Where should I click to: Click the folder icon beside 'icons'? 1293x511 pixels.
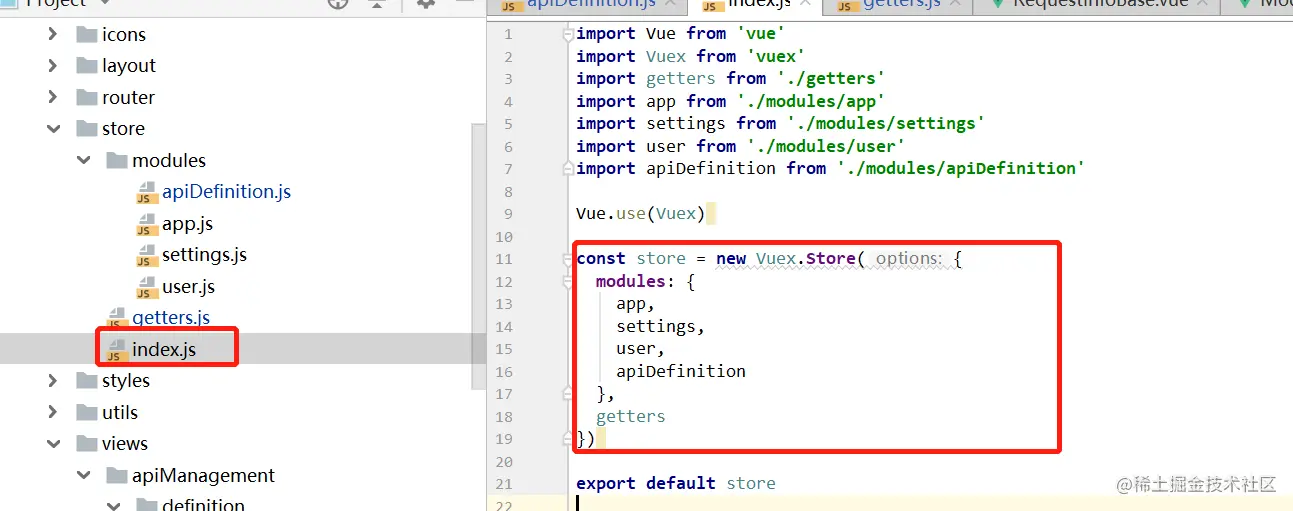point(87,35)
